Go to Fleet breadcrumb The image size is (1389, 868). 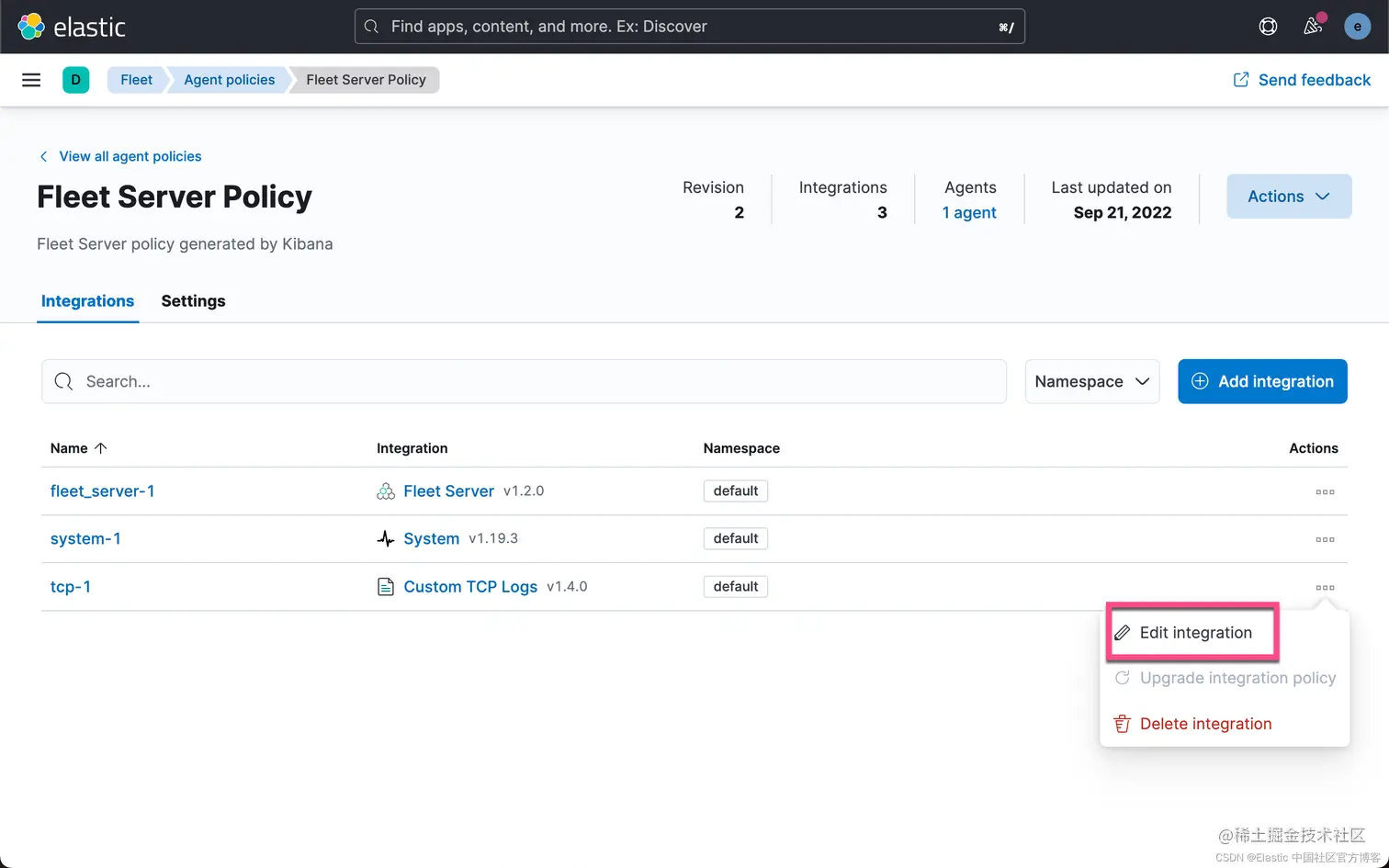pyautogui.click(x=136, y=80)
